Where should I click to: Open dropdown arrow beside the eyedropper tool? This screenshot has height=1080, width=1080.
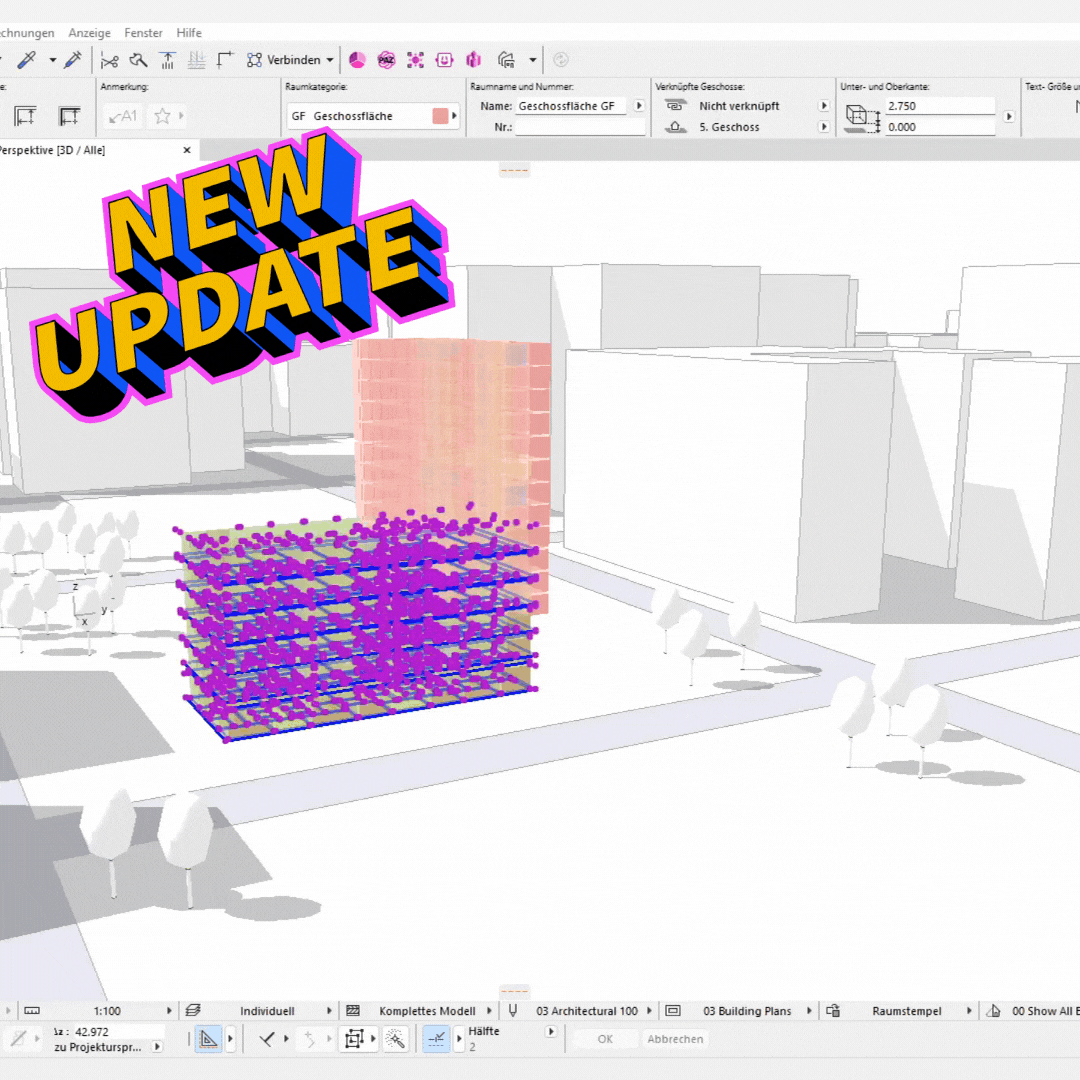[x=52, y=61]
